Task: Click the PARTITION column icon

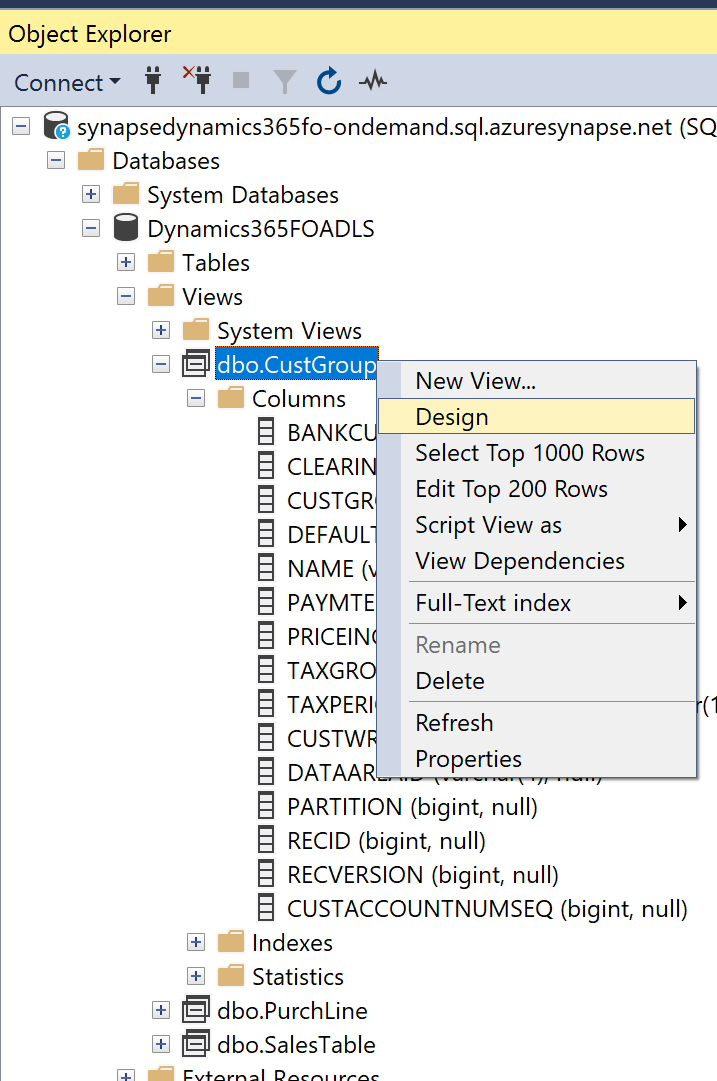Action: coord(265,806)
